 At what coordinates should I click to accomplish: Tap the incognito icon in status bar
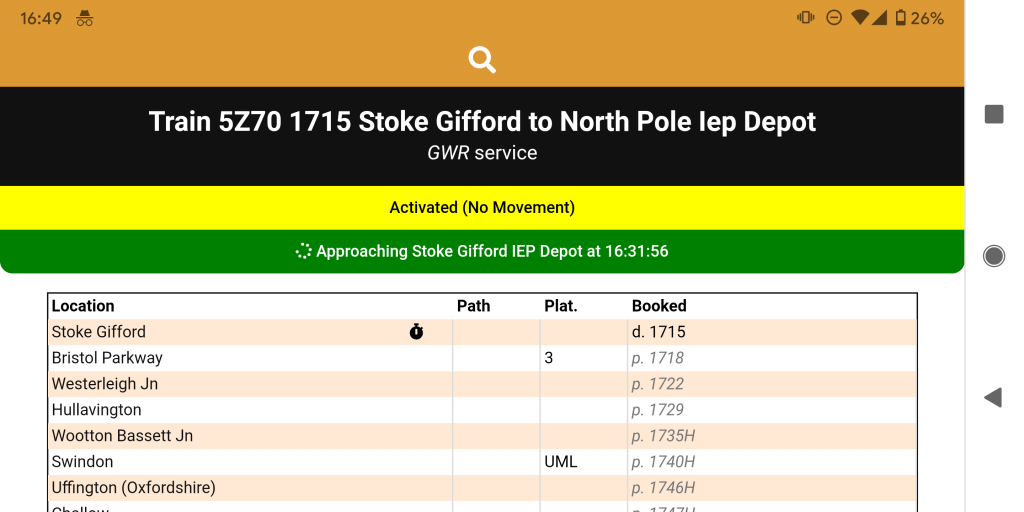(x=84, y=18)
